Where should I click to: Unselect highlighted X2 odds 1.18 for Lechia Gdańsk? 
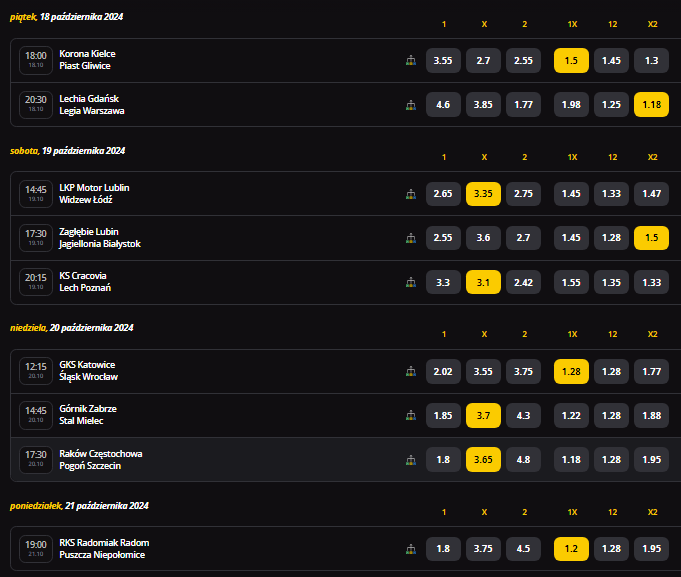(x=651, y=104)
